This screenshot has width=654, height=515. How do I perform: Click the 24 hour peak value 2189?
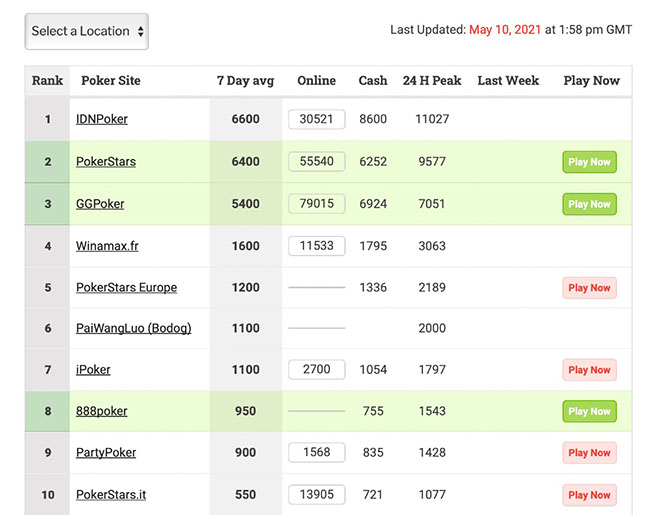[x=432, y=288]
